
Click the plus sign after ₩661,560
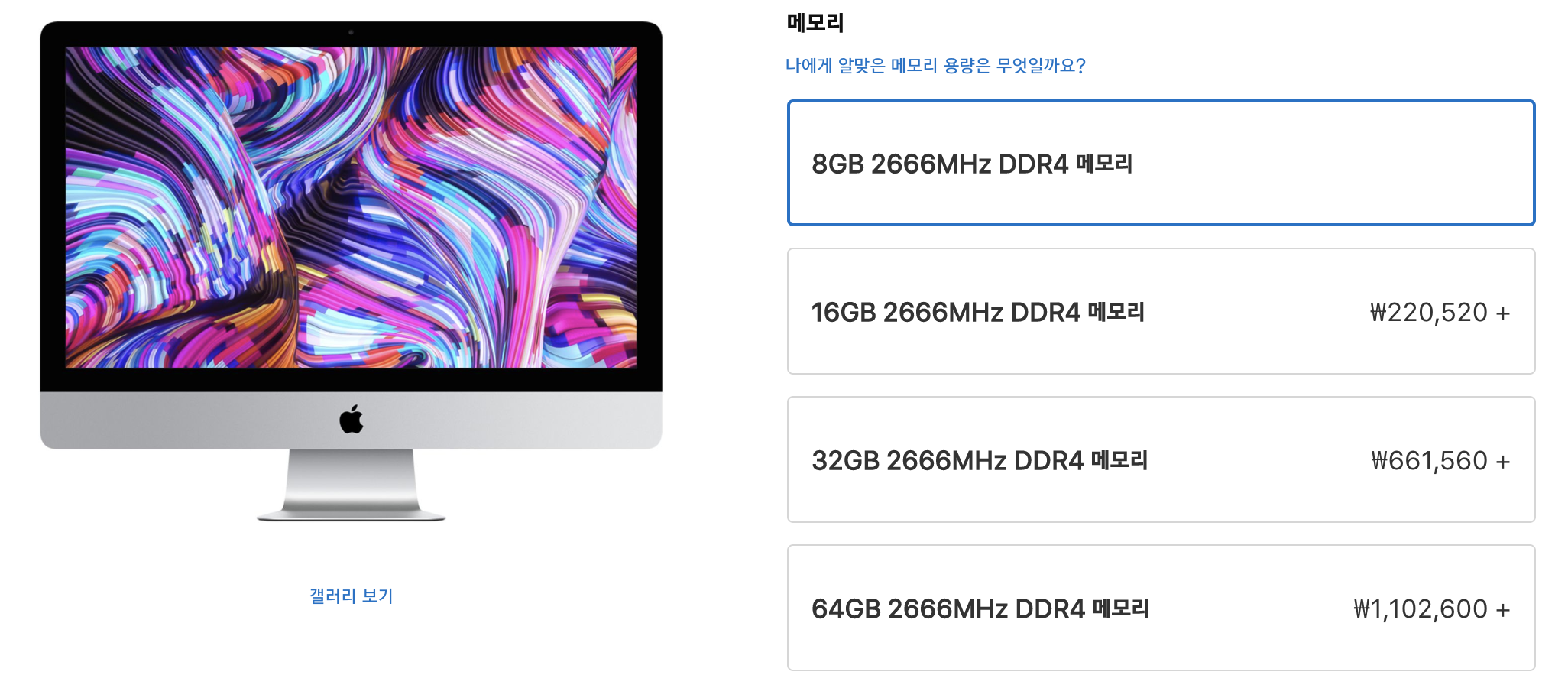1503,462
